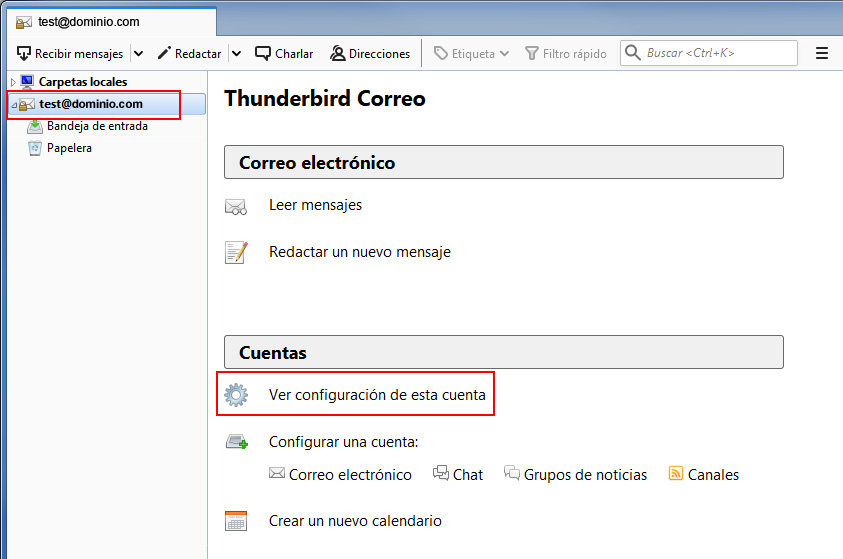The height and width of the screenshot is (559, 843).
Task: Click the Grupos de noticias link
Action: 585,475
